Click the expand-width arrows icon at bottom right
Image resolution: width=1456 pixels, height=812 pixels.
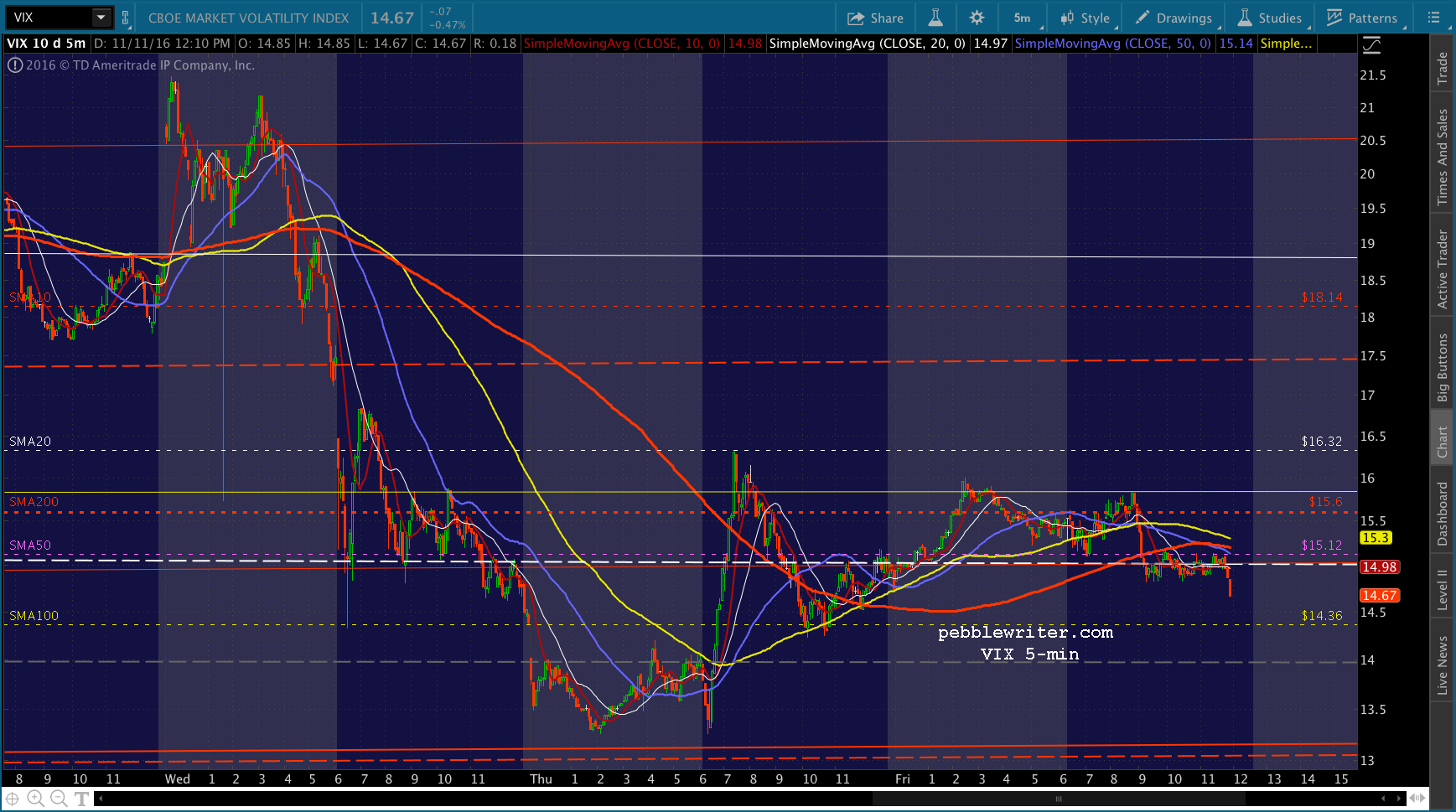[x=1417, y=798]
